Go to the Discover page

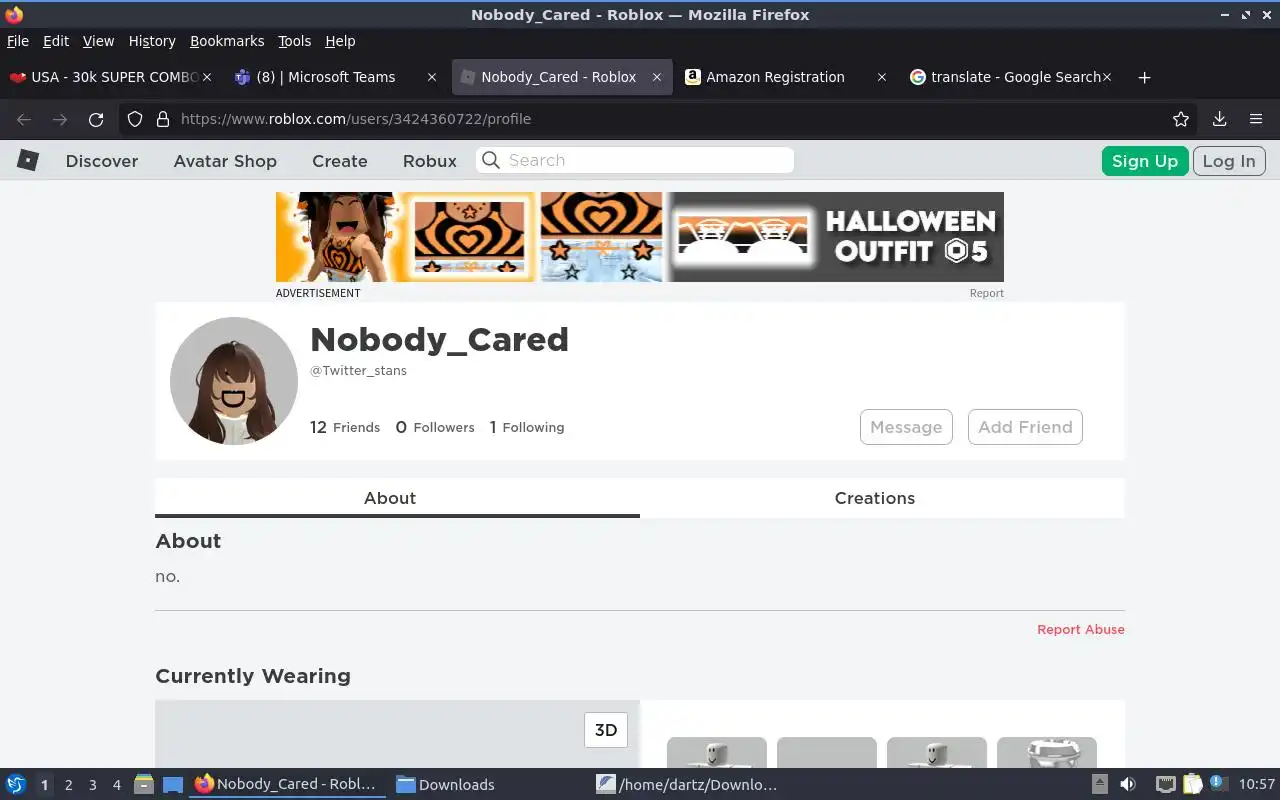tap(102, 161)
